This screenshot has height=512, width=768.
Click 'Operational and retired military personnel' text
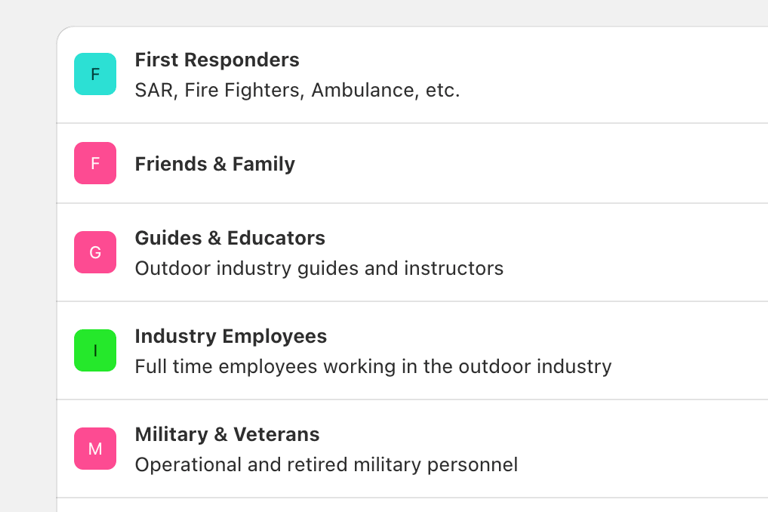point(326,464)
